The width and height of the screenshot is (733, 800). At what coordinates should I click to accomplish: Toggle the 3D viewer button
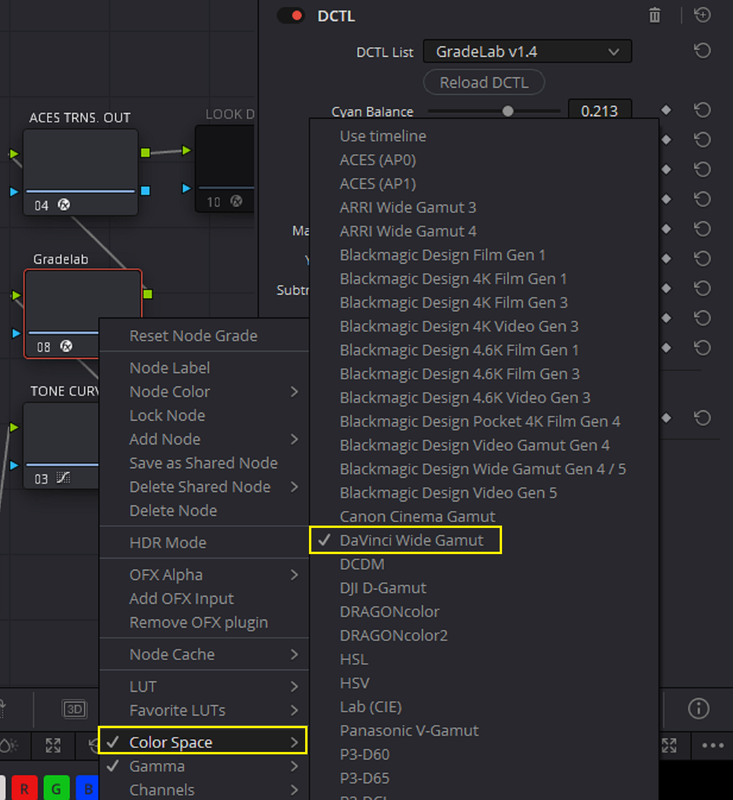click(x=74, y=709)
